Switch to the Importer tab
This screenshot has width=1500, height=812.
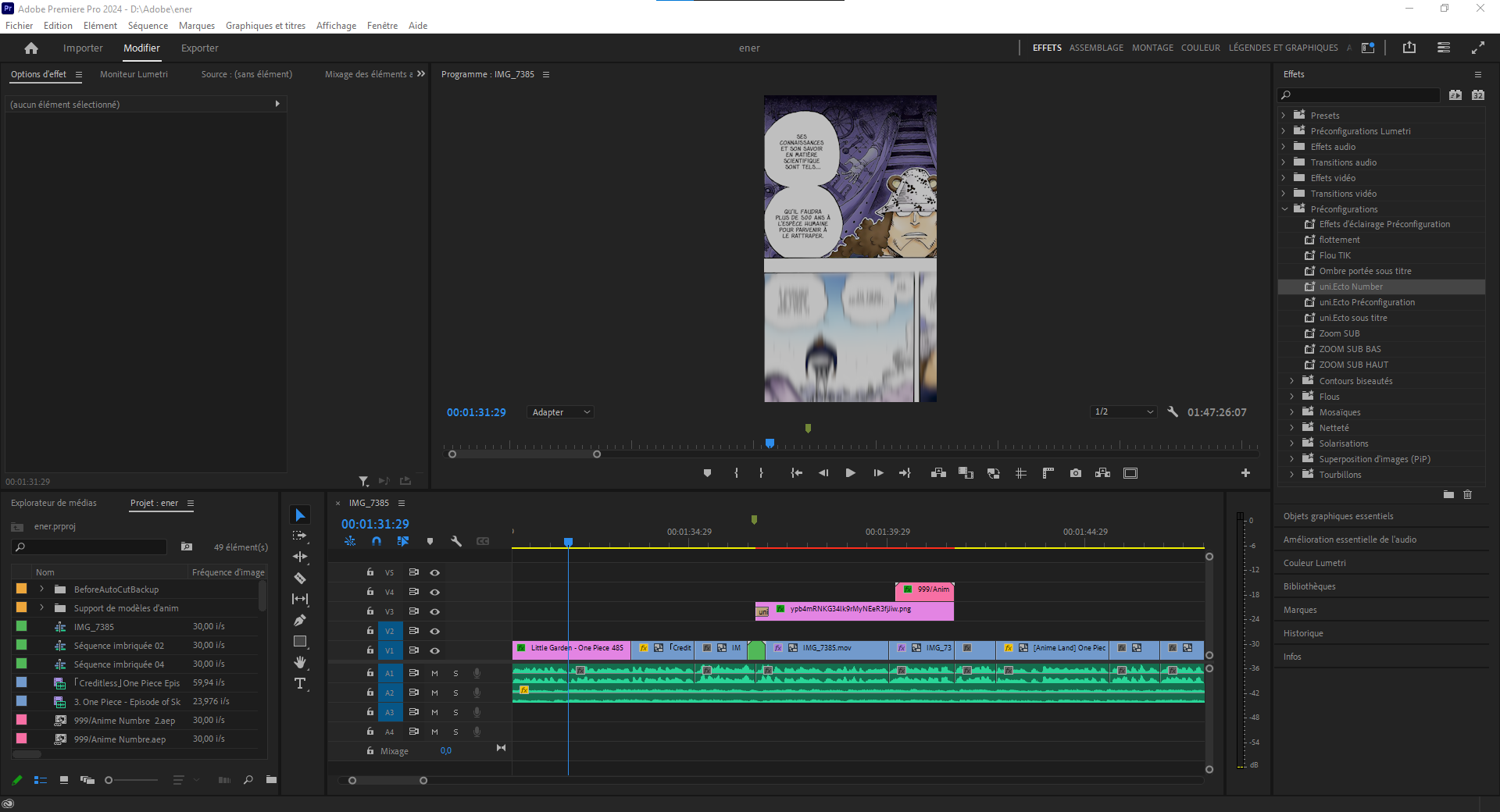coord(83,48)
